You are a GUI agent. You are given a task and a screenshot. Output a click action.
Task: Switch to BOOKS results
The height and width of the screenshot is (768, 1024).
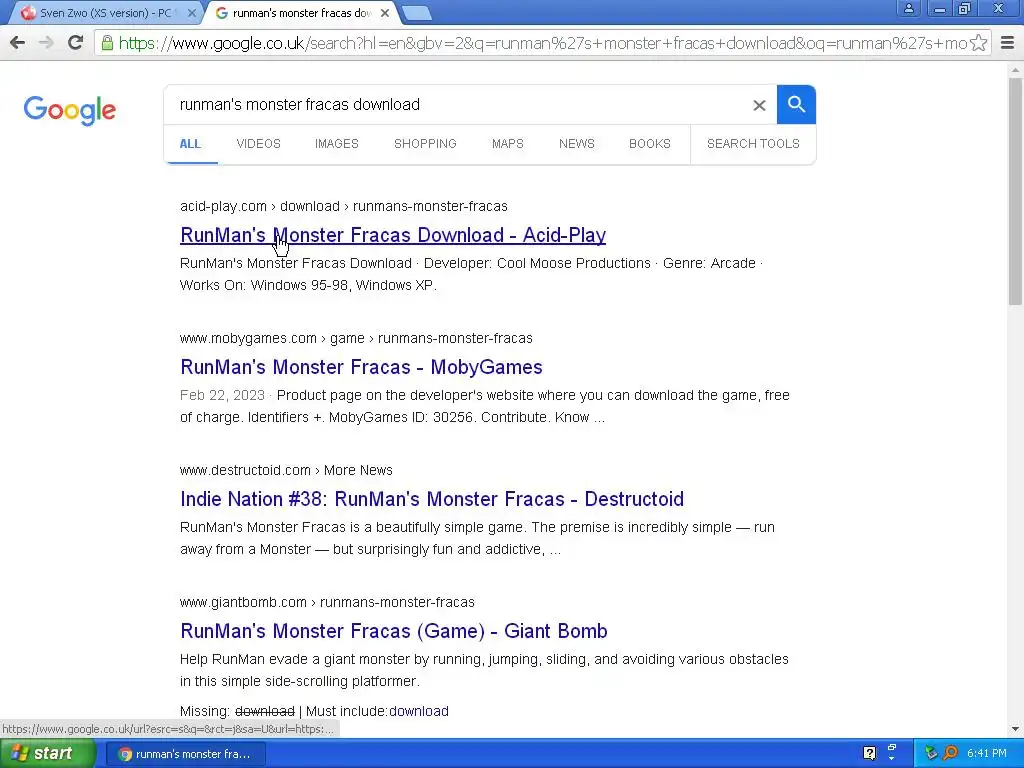click(650, 144)
